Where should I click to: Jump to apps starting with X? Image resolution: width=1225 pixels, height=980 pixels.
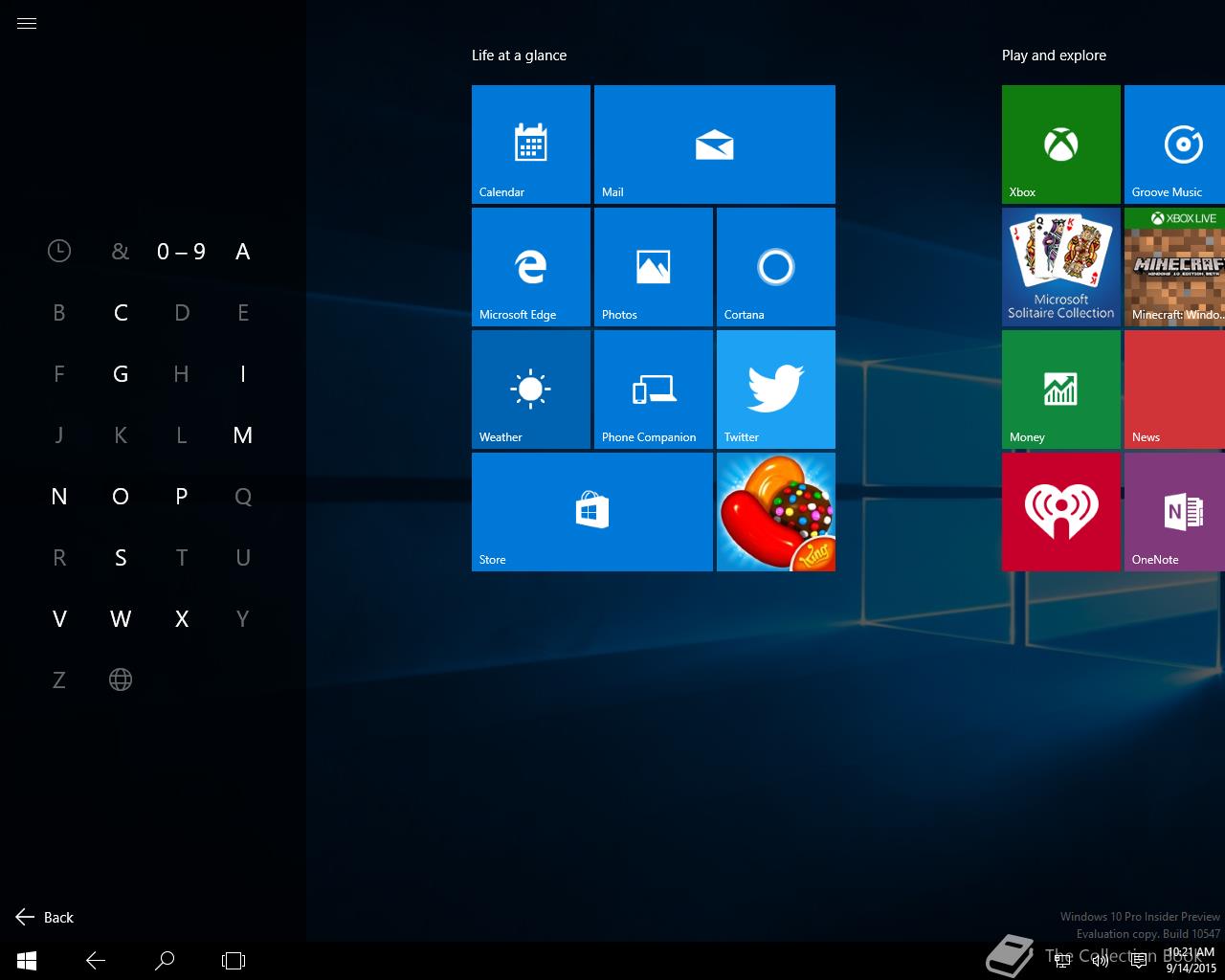182,619
